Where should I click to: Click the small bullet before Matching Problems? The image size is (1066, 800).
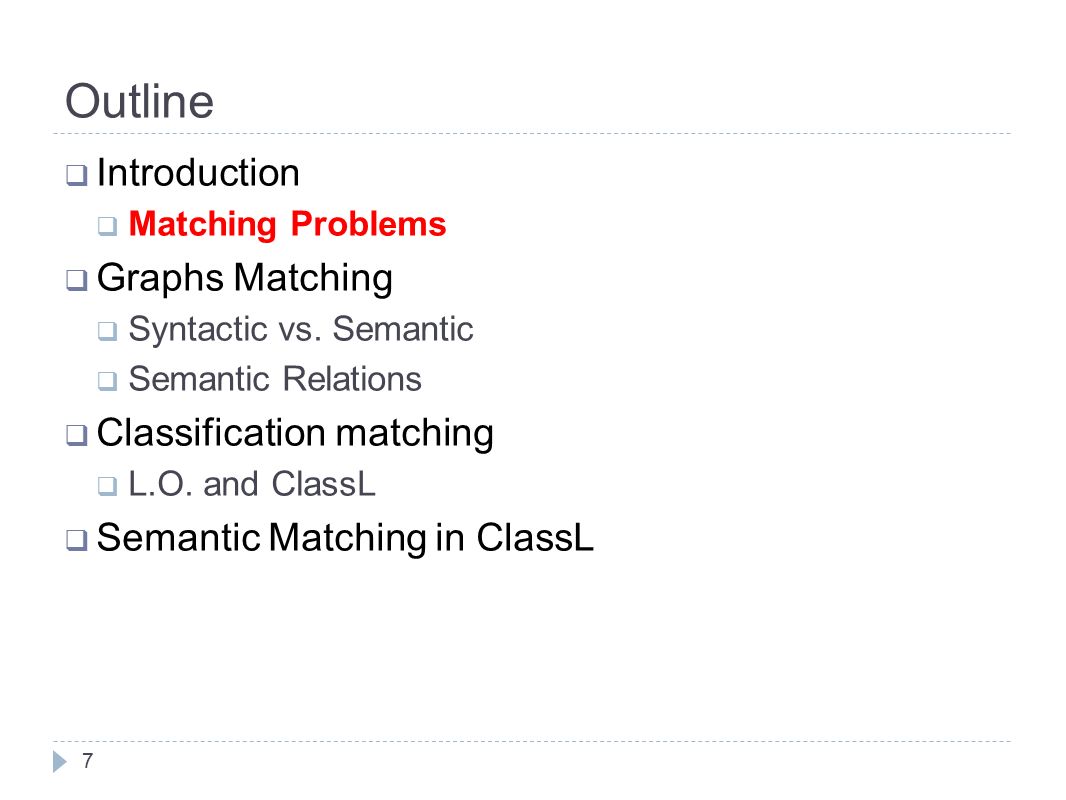pyautogui.click(x=107, y=226)
